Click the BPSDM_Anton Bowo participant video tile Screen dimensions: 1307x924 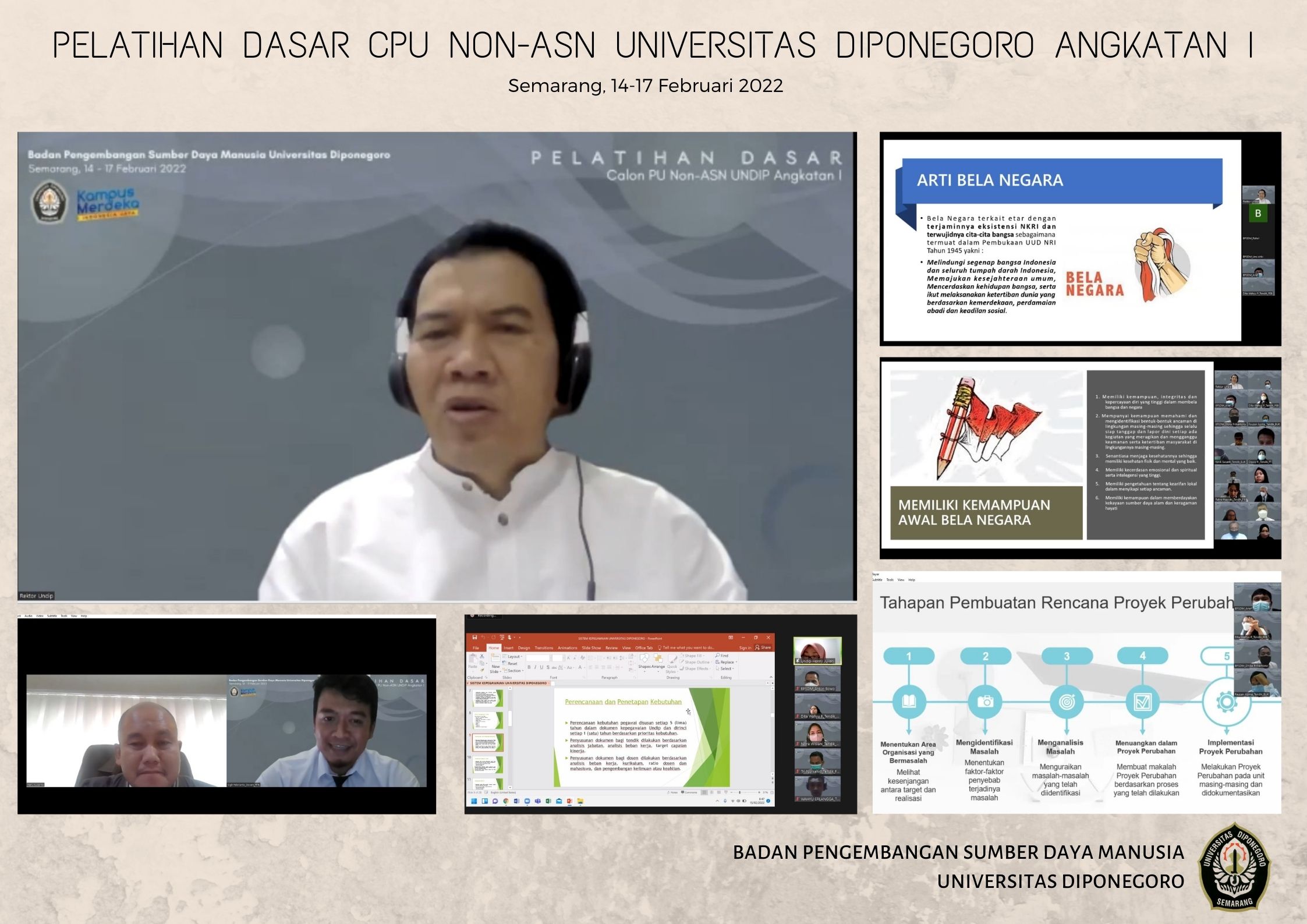pos(817,679)
